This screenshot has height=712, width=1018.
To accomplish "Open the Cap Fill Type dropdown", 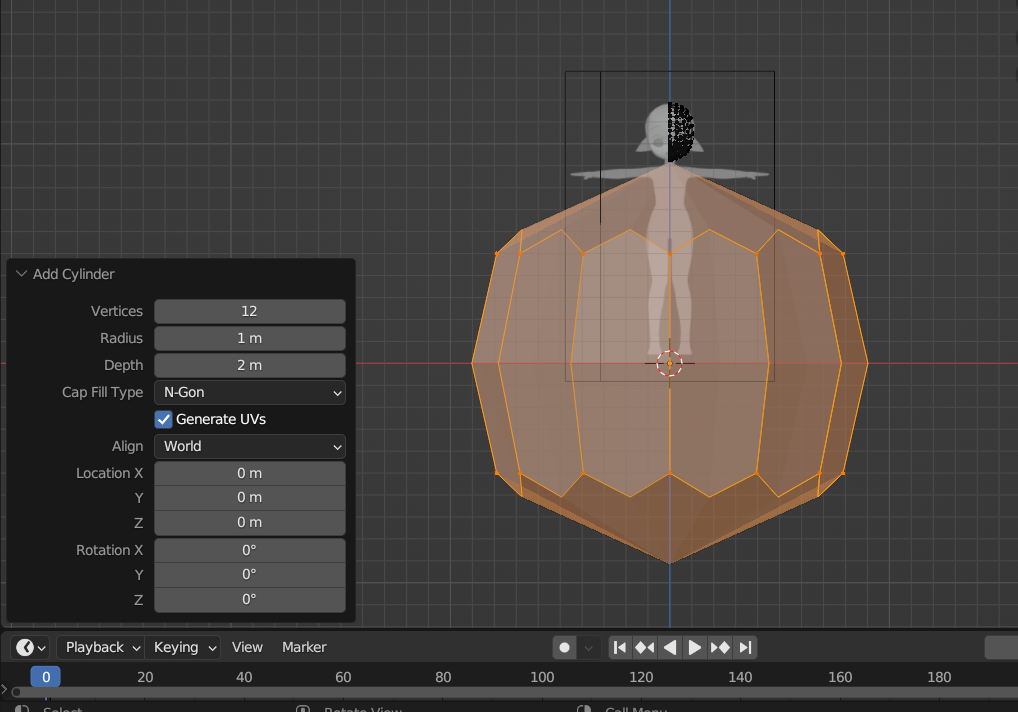I will [249, 392].
